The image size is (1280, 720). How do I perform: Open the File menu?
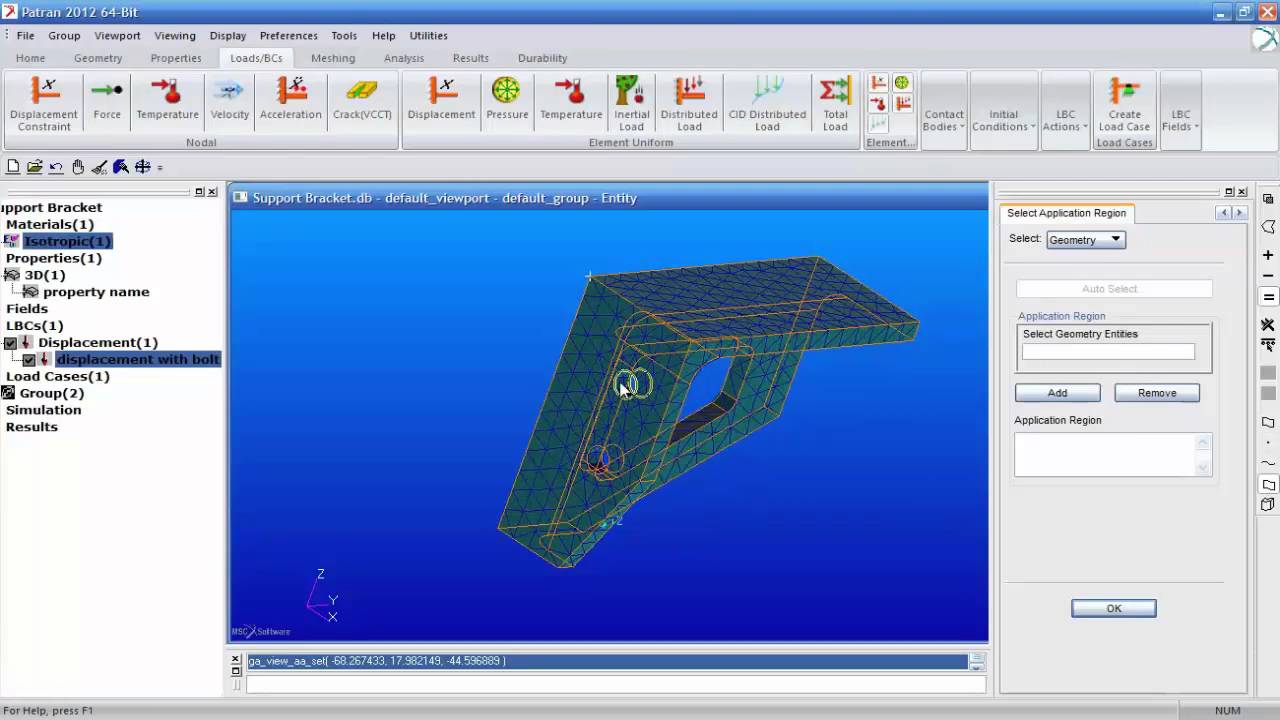(25, 35)
